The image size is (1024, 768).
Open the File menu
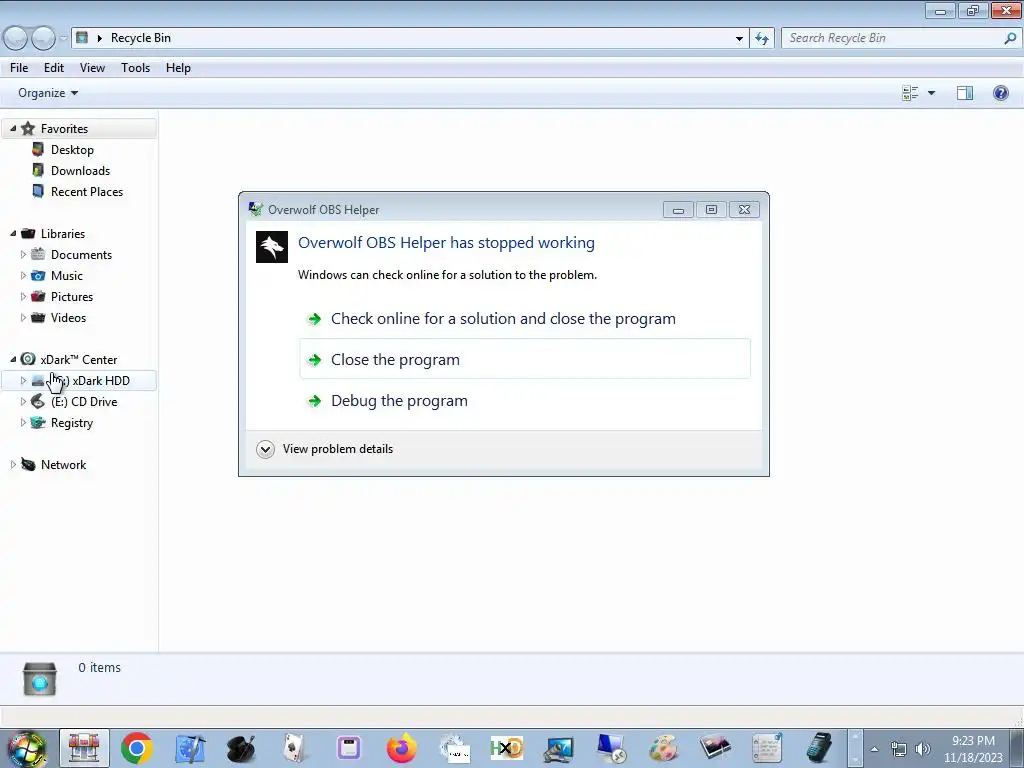click(19, 68)
